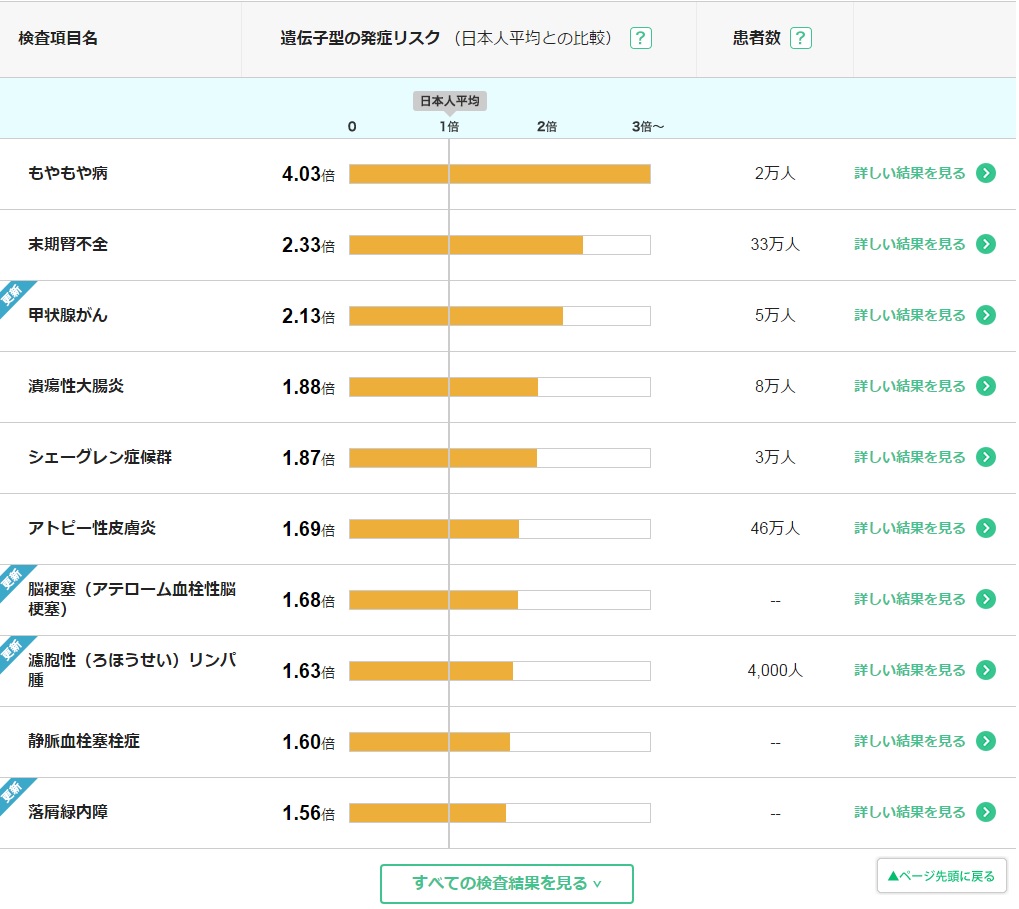Click the green arrow icon for 脳梗塞 row

[x=987, y=600]
